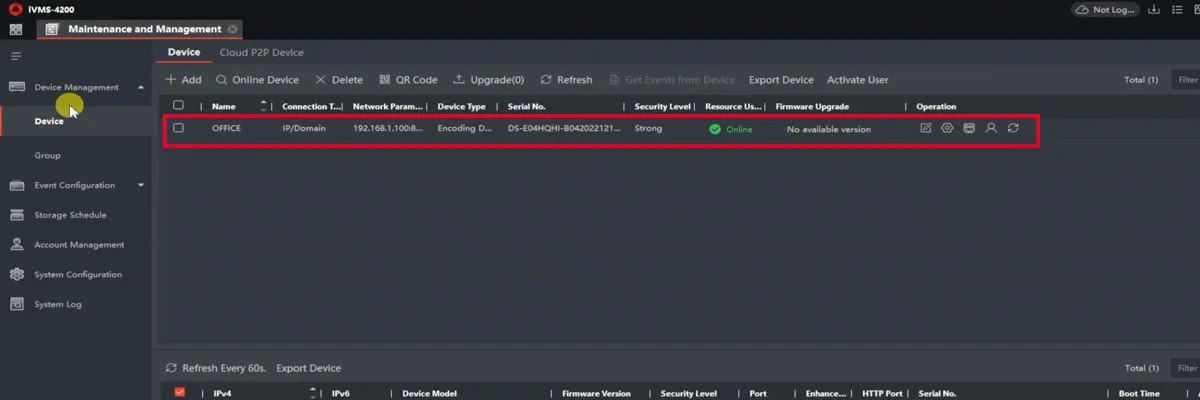Image resolution: width=1200 pixels, height=400 pixels.
Task: Switch to the Cloud P2P Device tab
Action: [262, 52]
